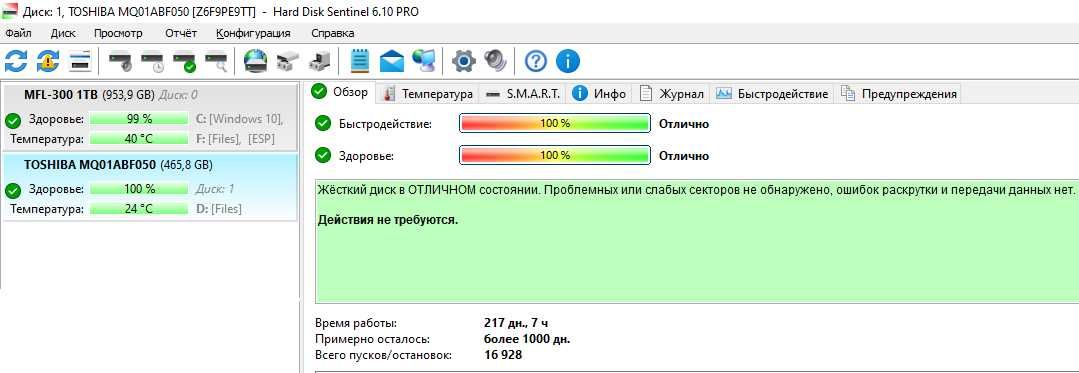Image resolution: width=1079 pixels, height=373 pixels.
Task: Click green check beside overview Здоровье label
Action: [323, 156]
